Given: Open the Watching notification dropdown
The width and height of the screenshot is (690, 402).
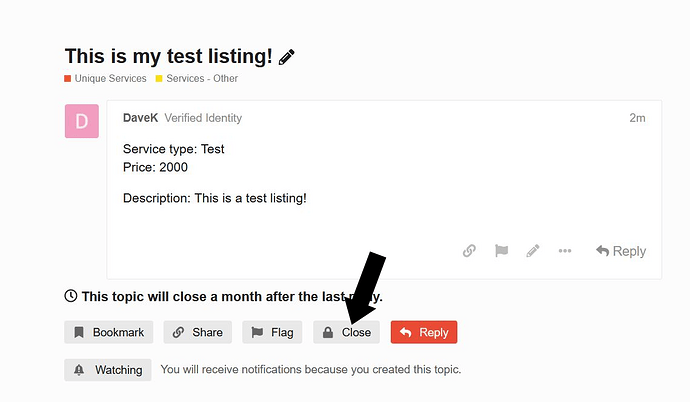Looking at the screenshot, I should [108, 370].
